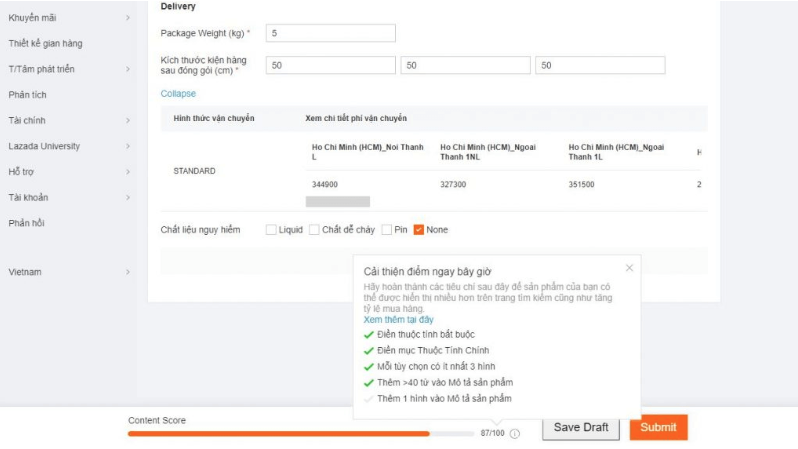This screenshot has width=798, height=449.
Task: Click the shipping fee horizontal scrollbar
Action: point(338,202)
